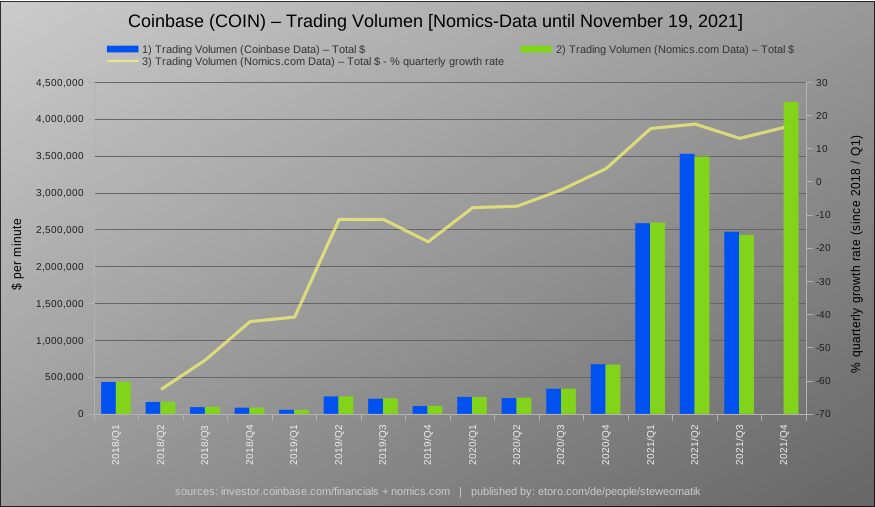
Task: Click the blue 2020/Q4 bar
Action: [598, 389]
